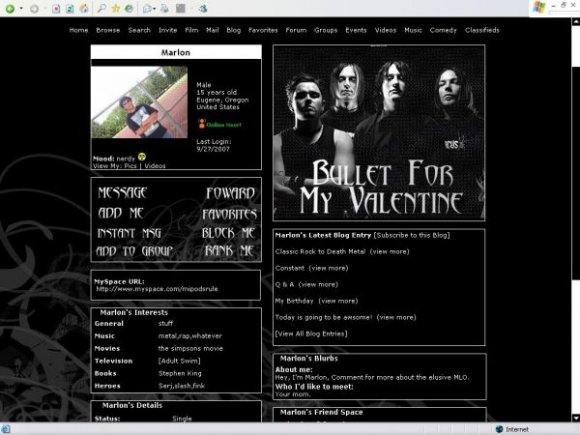
Task: Expand the Mail icon dropdown arrow
Action: click(x=154, y=9)
